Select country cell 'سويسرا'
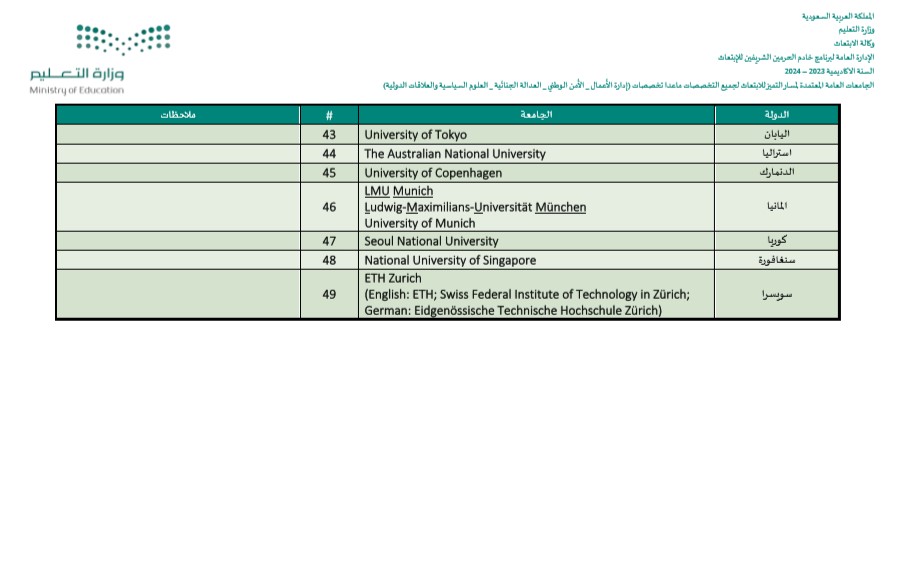This screenshot has height=566, width=904. point(777,294)
